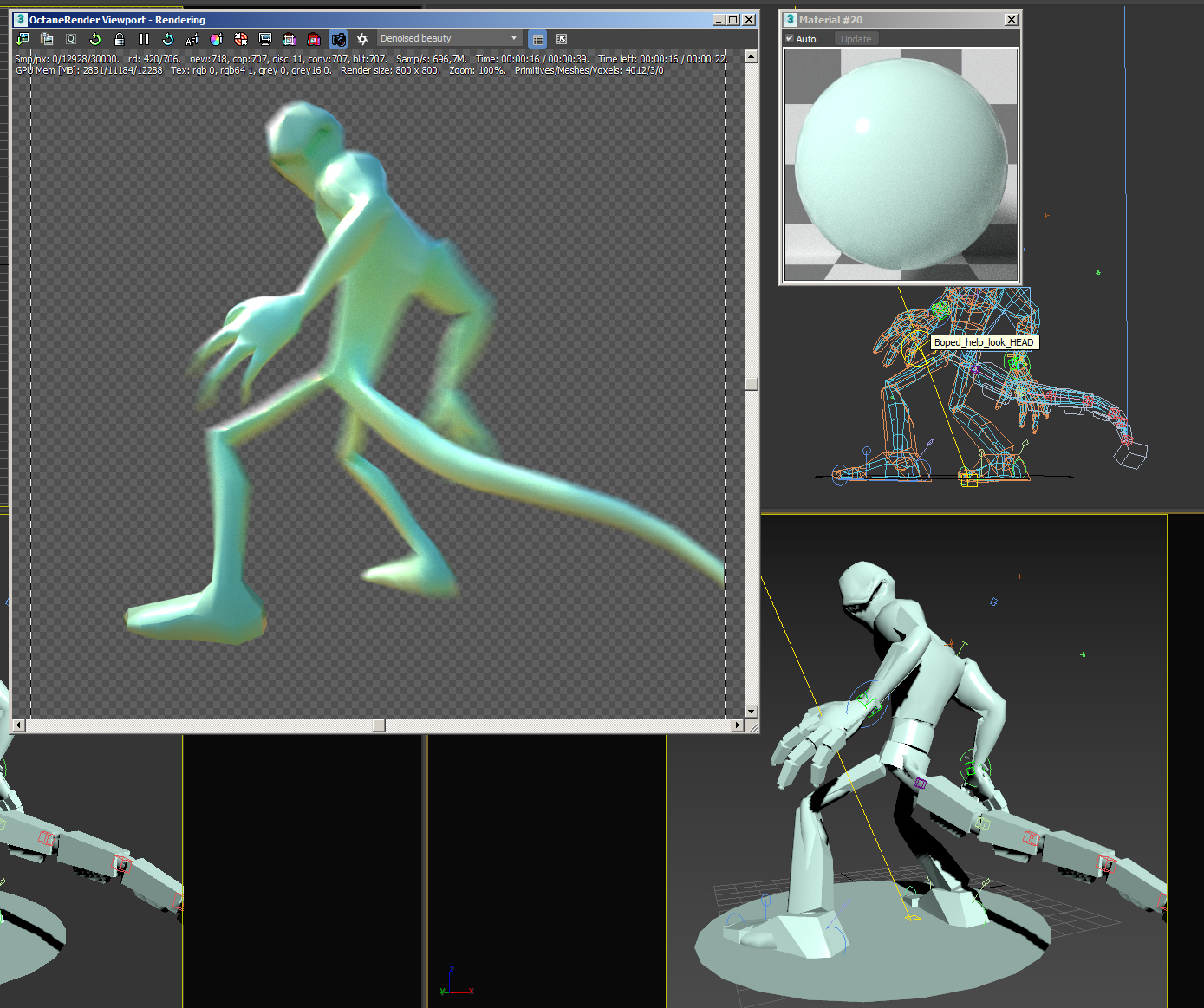Click the copy to clipboard icon in Octane toolbar
The image size is (1204, 1008).
[47, 39]
